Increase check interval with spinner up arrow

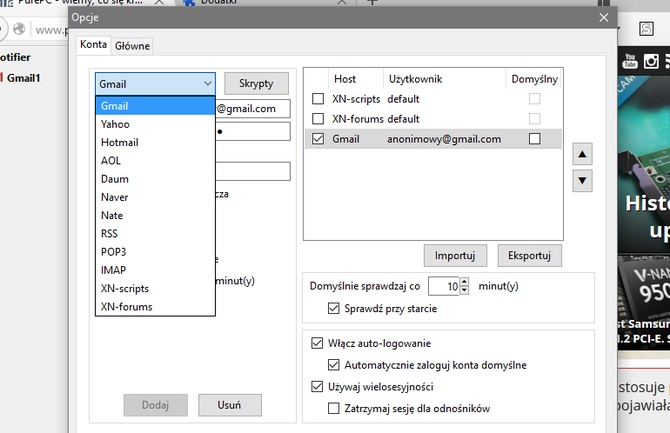pos(464,282)
